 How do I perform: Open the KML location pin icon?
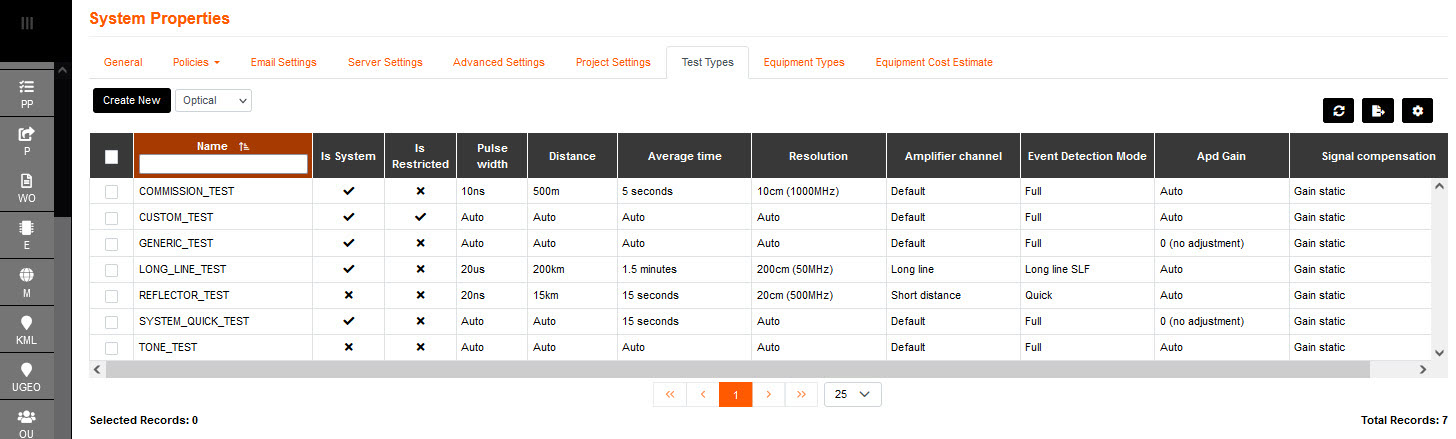27,329
